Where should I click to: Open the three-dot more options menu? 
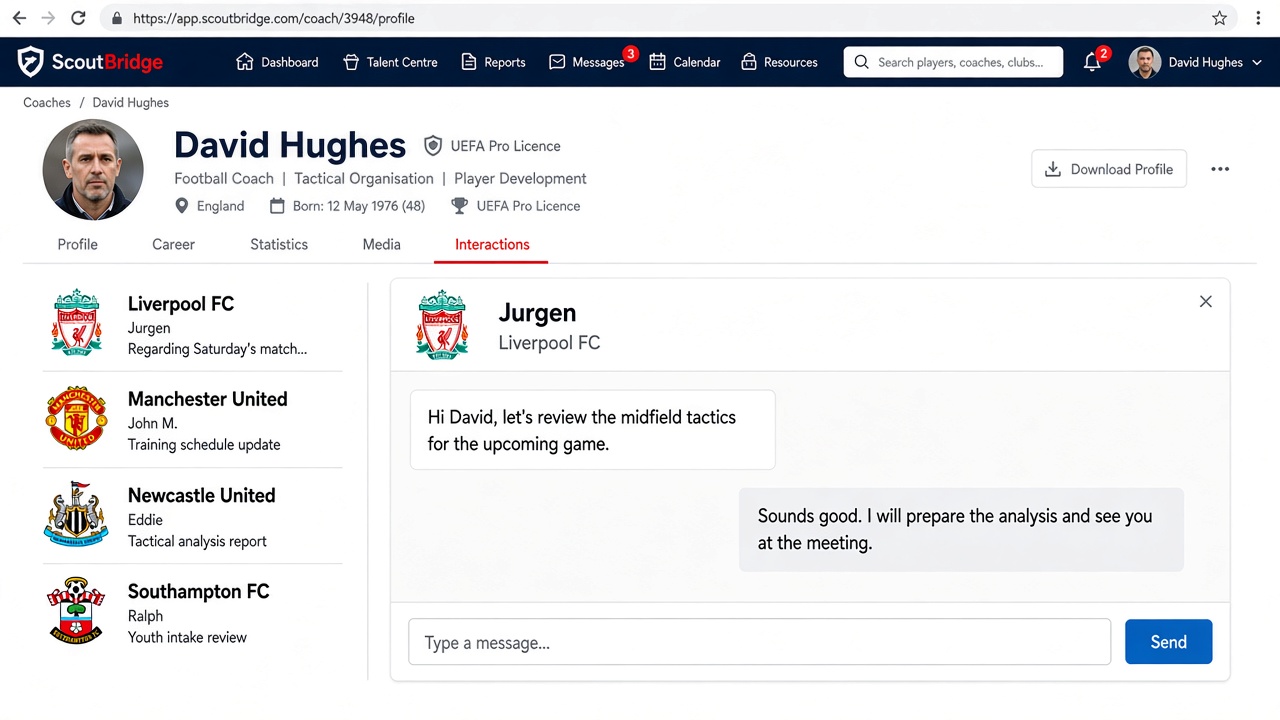tap(1220, 169)
